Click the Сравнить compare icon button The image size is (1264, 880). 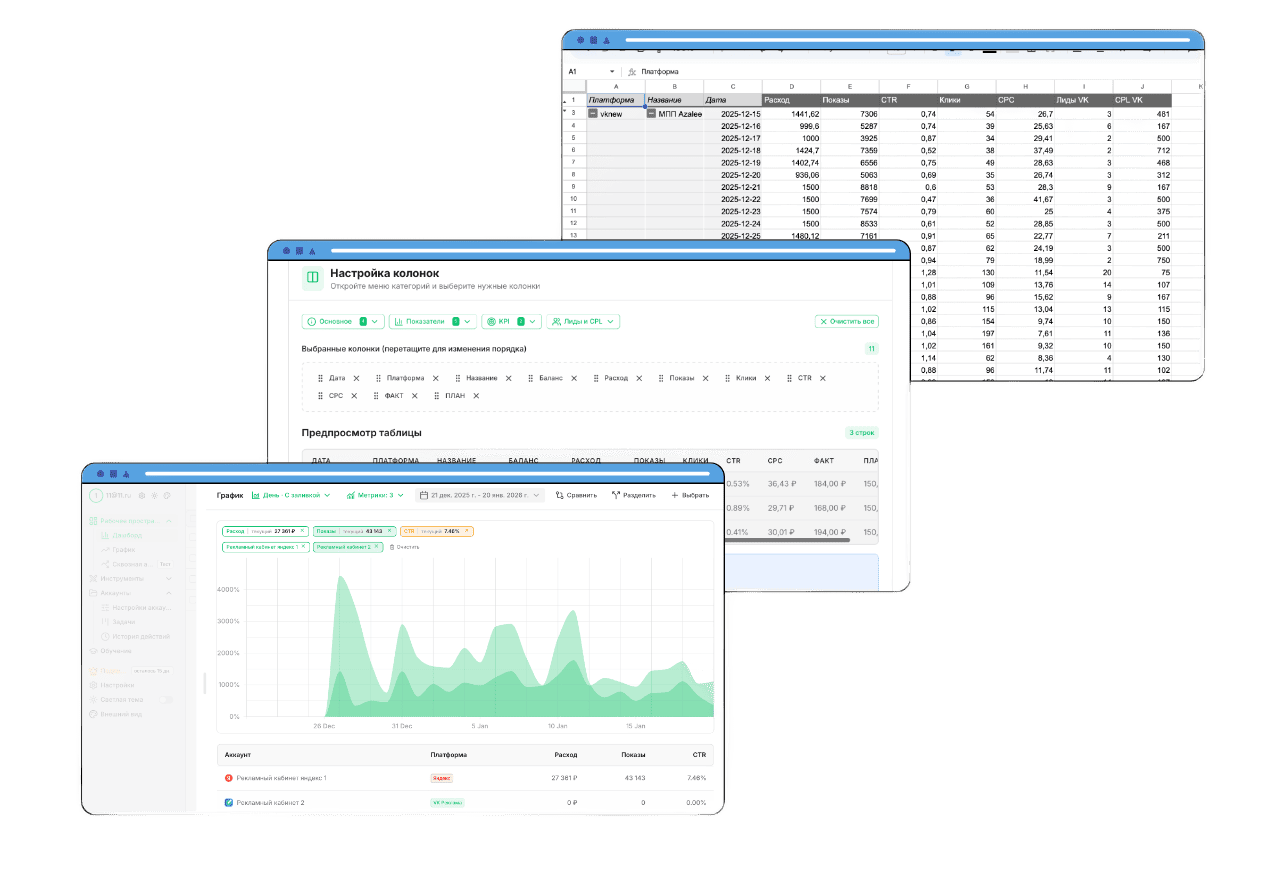(576, 495)
